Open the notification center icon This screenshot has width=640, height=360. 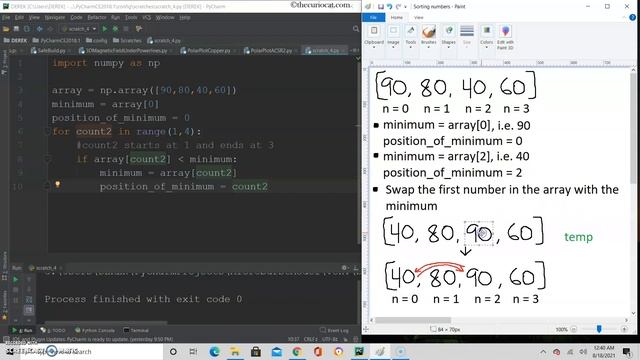tap(627, 351)
